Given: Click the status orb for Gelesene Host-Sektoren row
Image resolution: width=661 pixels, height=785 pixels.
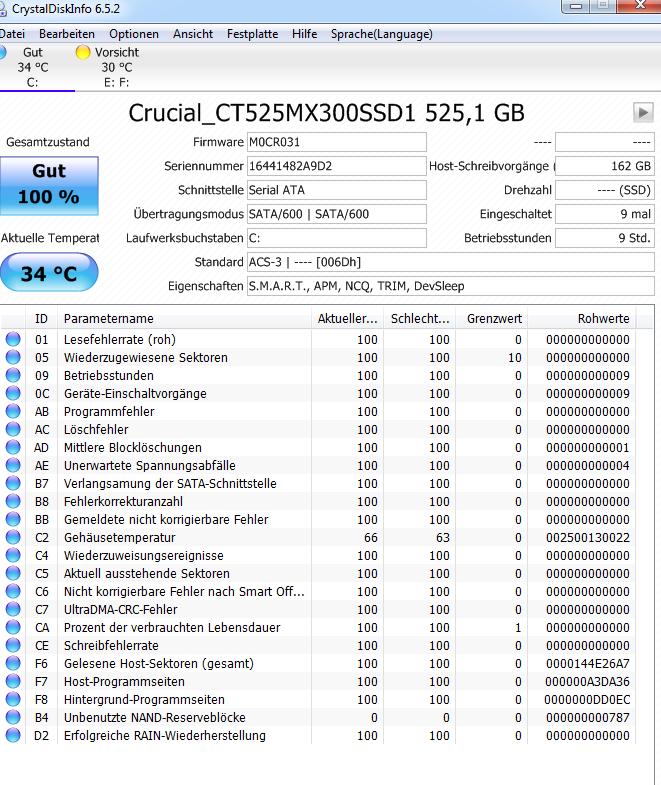Looking at the screenshot, I should 13,663.
